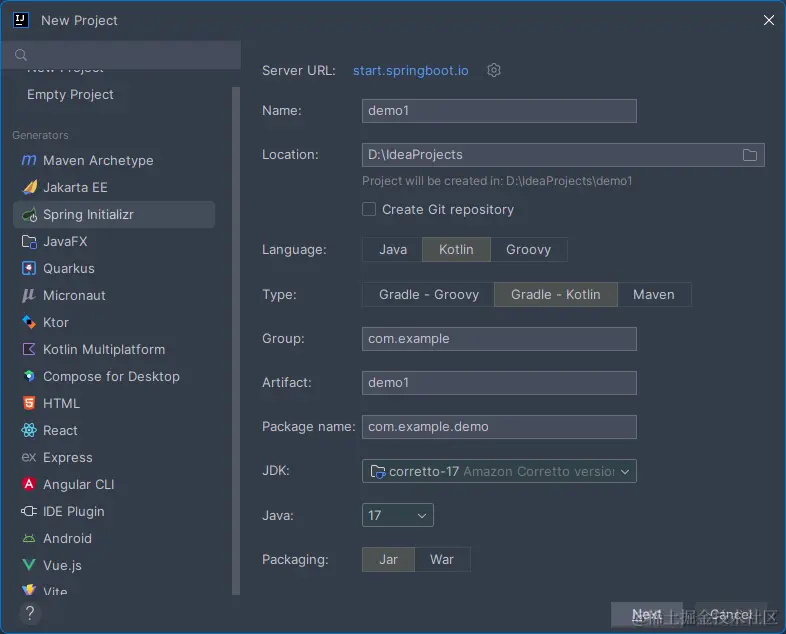Select Kotlin Multiplatform generator label
Image resolution: width=786 pixels, height=634 pixels.
104,349
